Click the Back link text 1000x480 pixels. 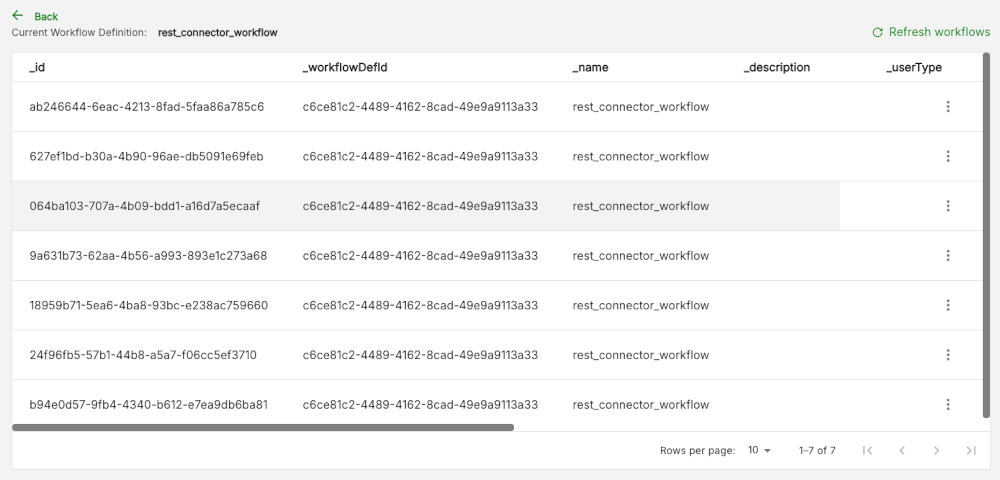click(46, 17)
